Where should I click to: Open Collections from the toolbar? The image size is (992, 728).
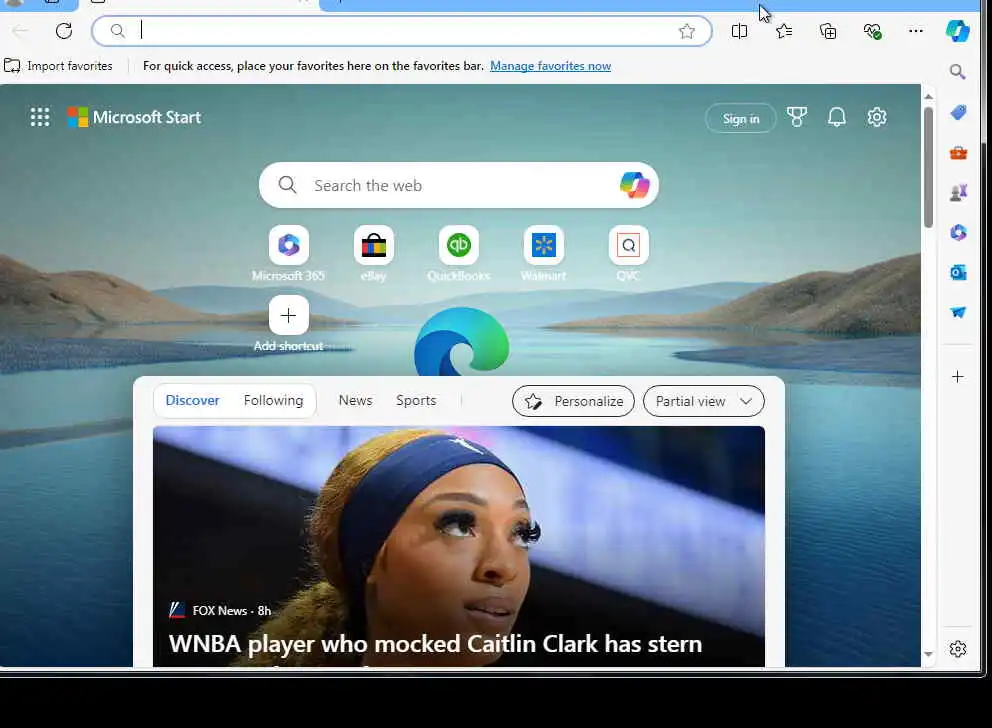coord(828,31)
